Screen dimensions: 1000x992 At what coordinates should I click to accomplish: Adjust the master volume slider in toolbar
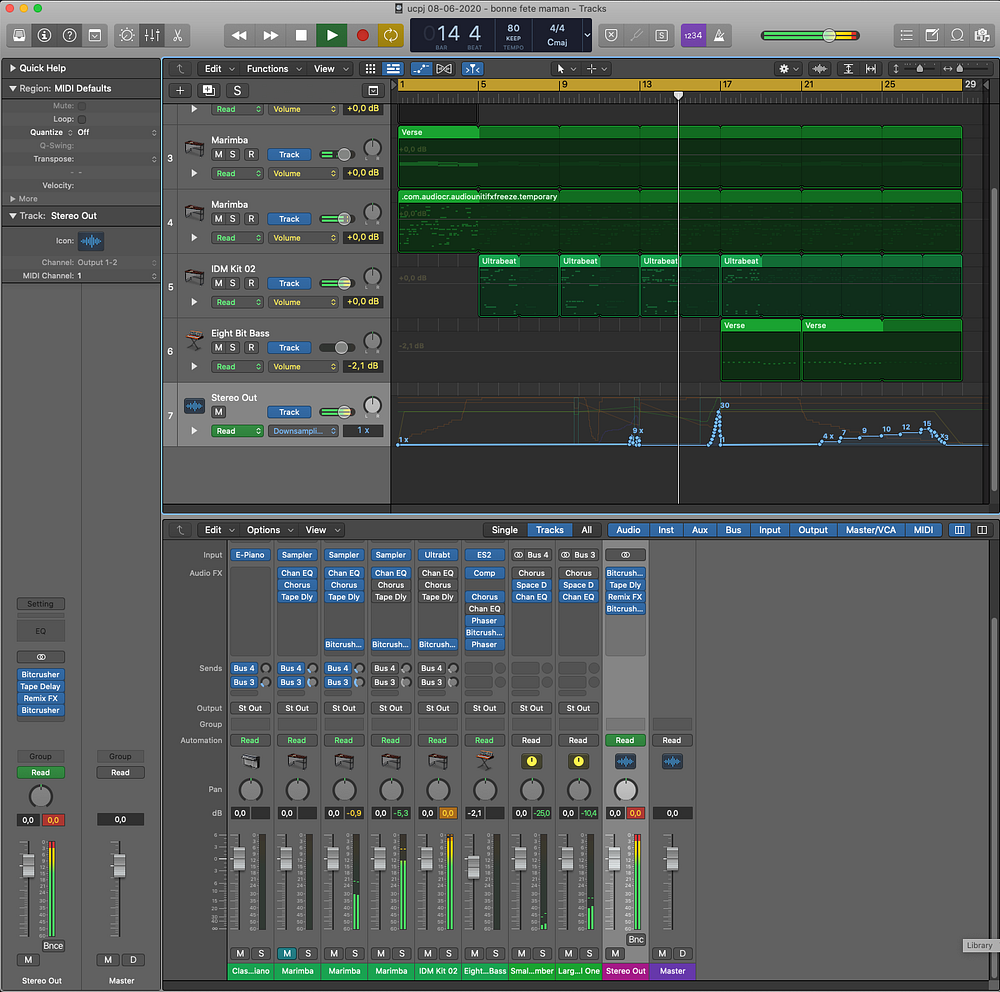pos(829,35)
